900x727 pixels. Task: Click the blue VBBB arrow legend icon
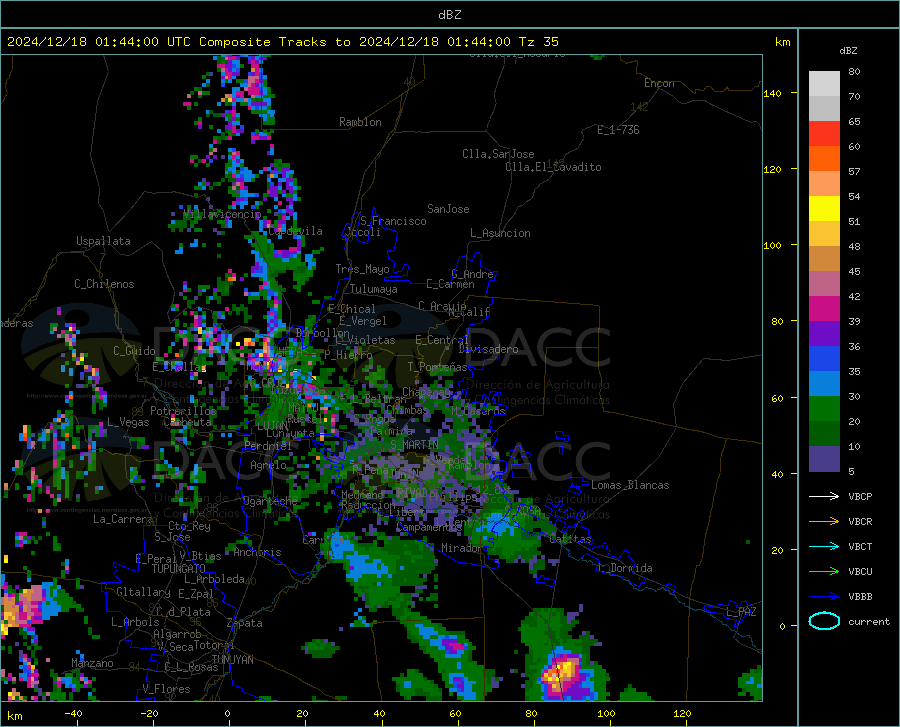[824, 596]
